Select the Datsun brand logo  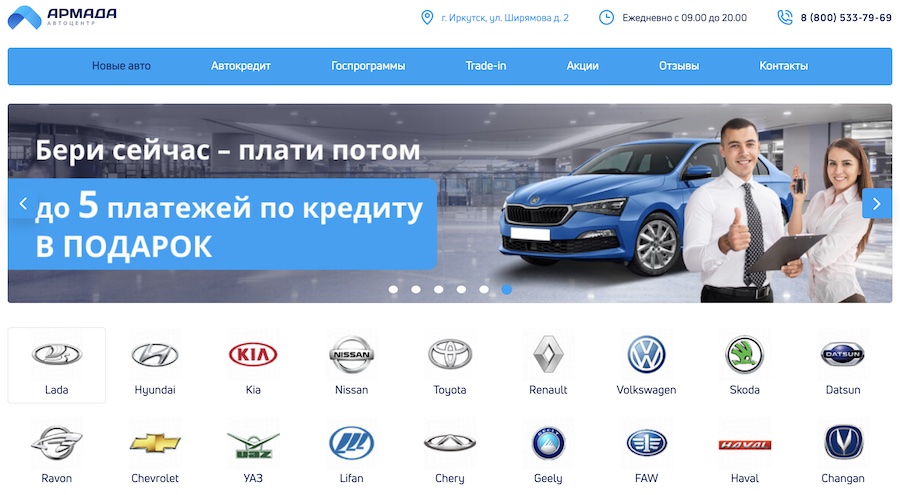click(x=843, y=354)
